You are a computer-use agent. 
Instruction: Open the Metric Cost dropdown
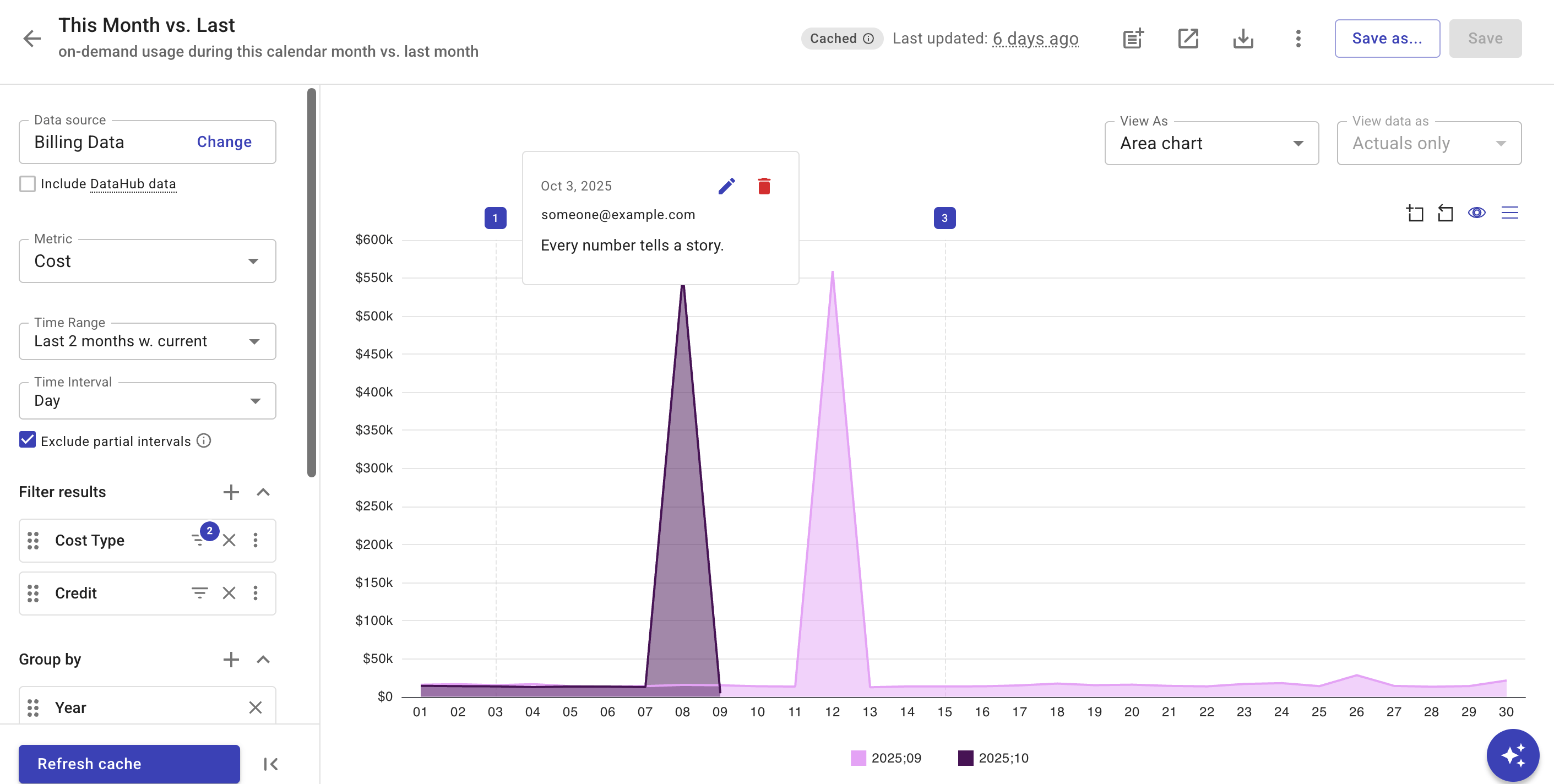point(147,261)
